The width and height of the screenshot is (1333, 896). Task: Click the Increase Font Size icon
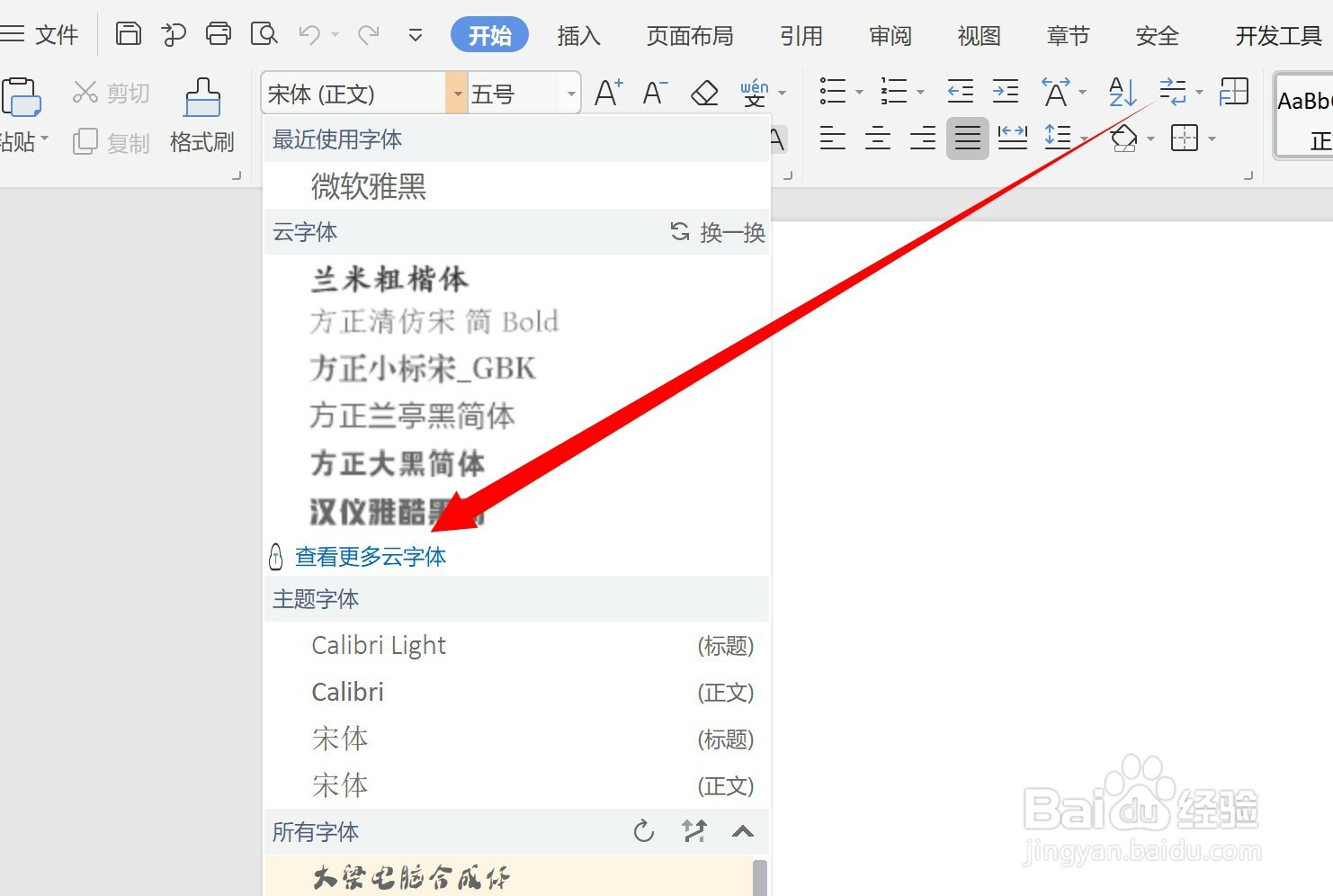(608, 90)
